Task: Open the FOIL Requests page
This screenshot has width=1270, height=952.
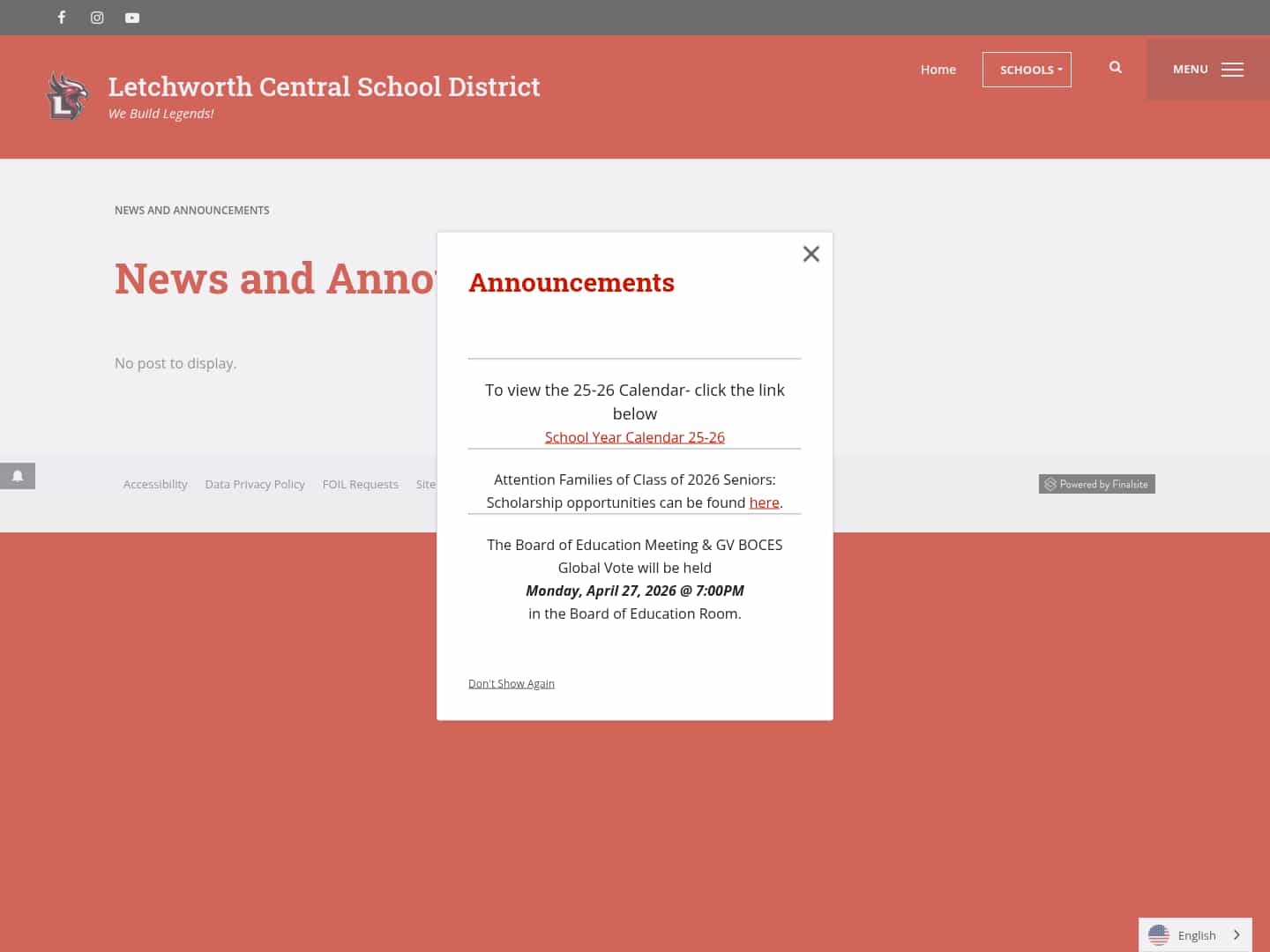Action: point(360,484)
